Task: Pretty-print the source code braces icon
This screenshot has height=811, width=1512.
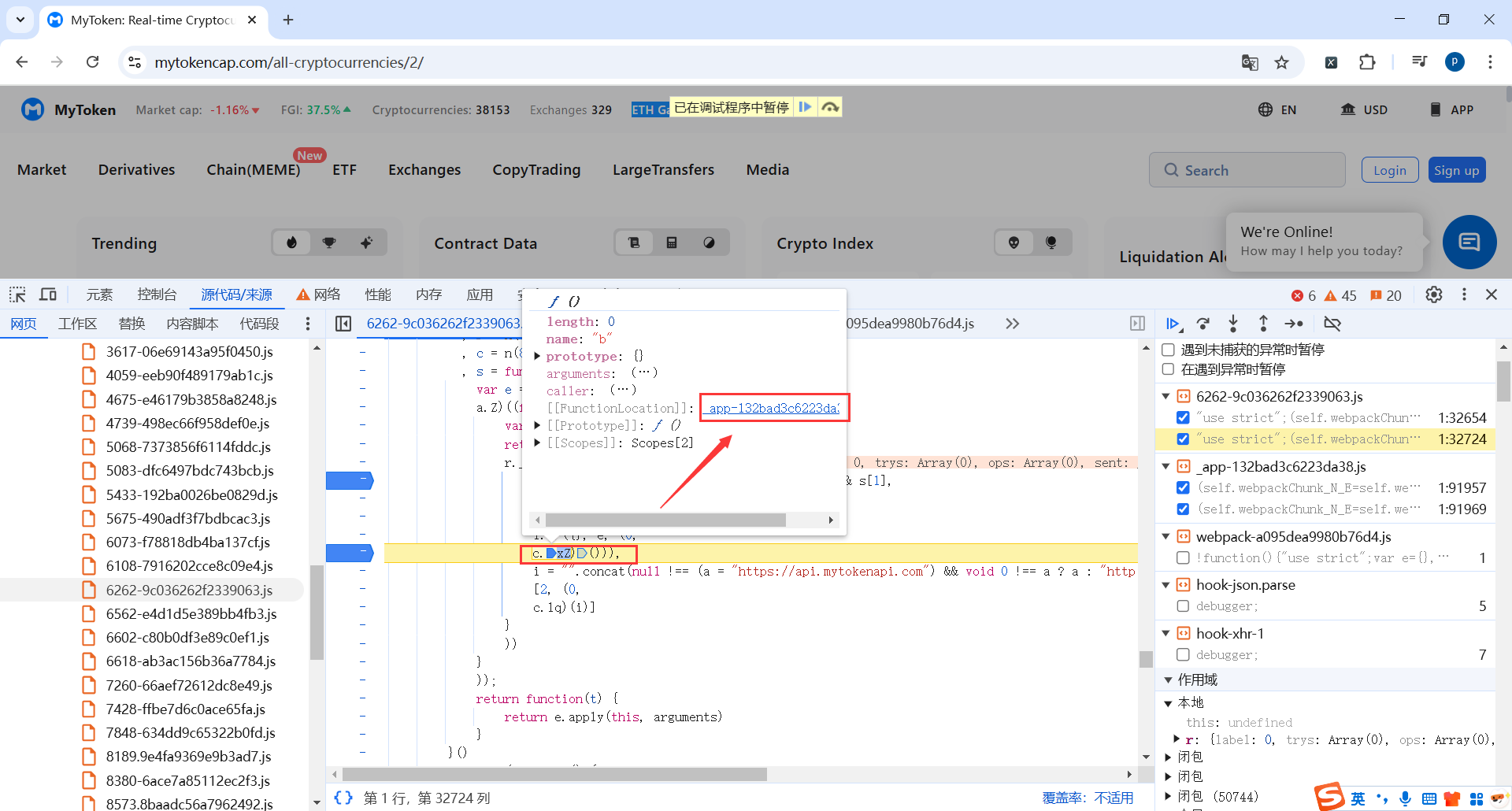Action: pyautogui.click(x=343, y=798)
